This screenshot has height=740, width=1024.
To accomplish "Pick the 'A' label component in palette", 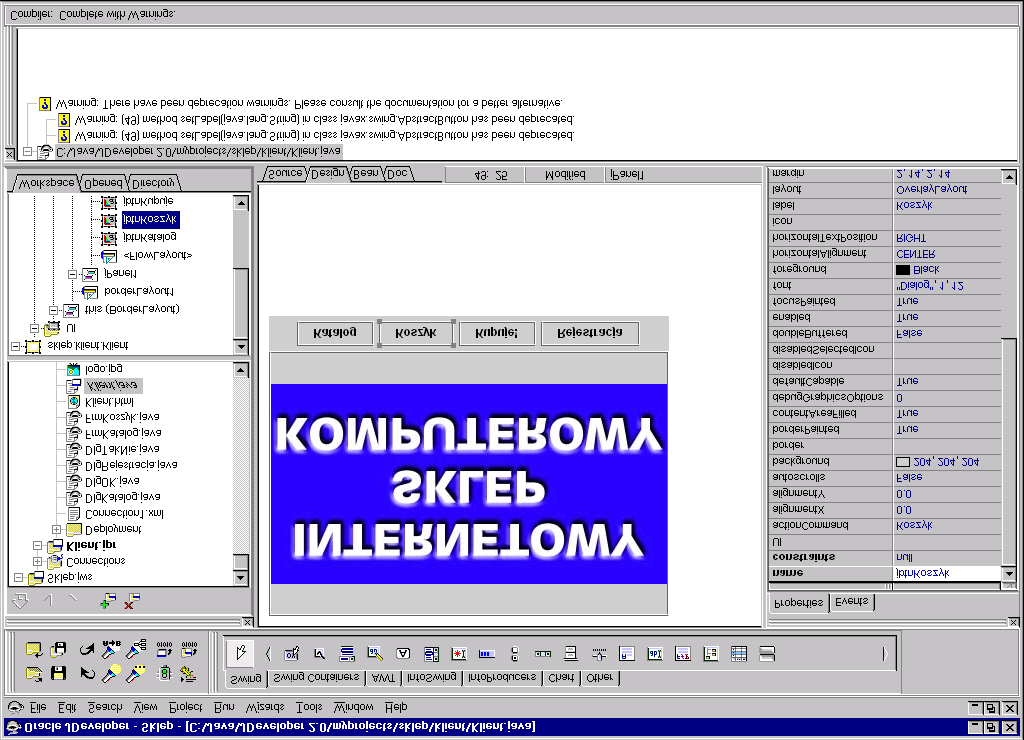I will click(x=403, y=653).
